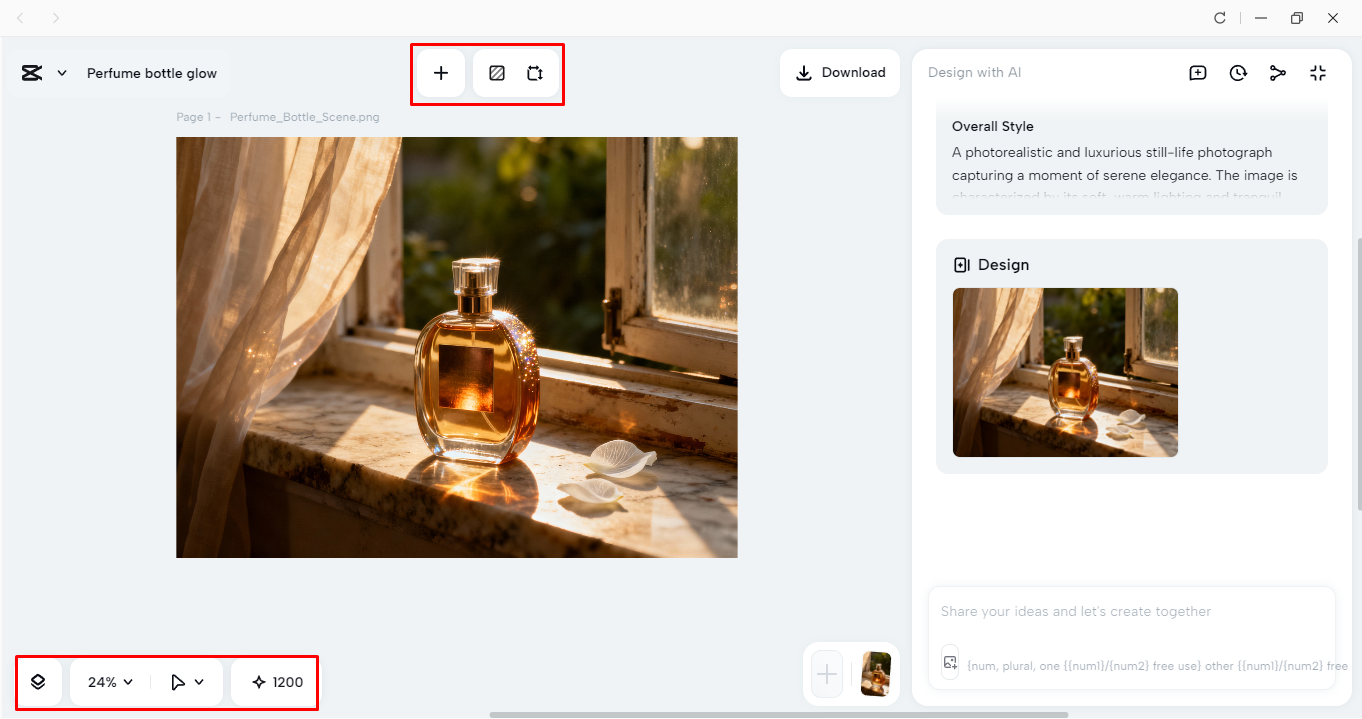Go back with the left arrow
Screen dimensions: 1362x719
pyautogui.click(x=20, y=18)
